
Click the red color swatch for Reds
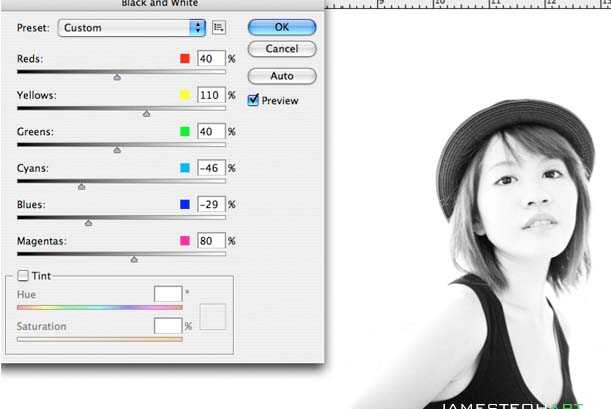(184, 59)
